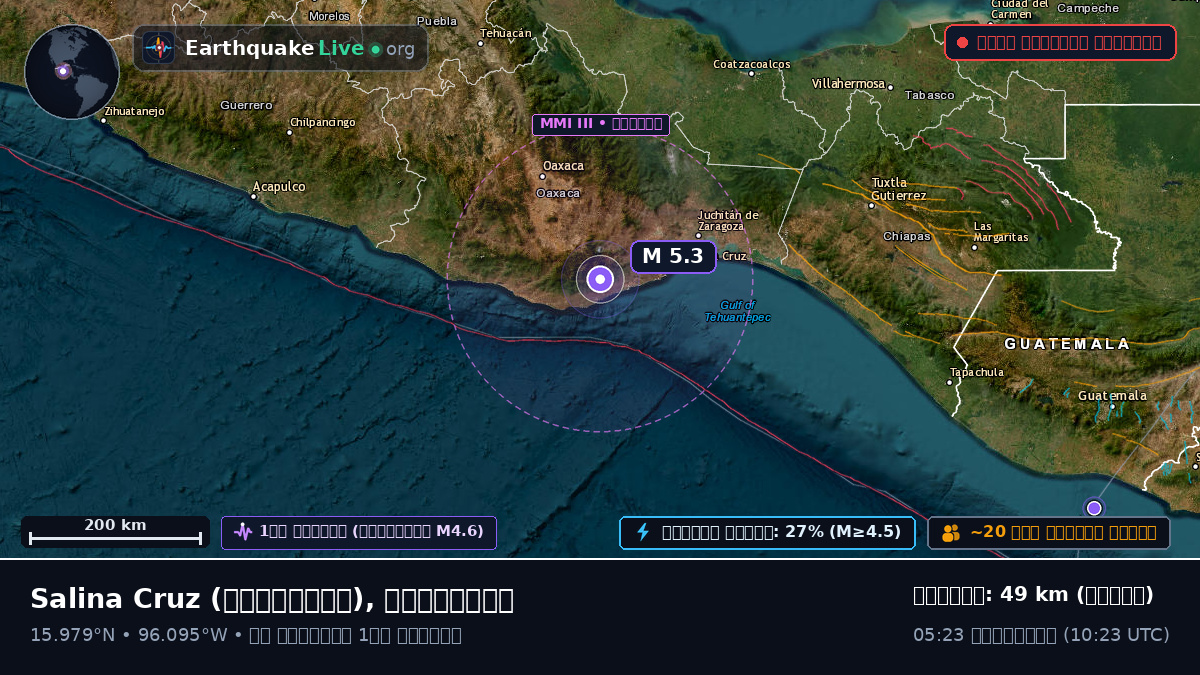This screenshot has width=1200, height=675.
Task: Click the purple epicenter marker
Action: click(600, 280)
